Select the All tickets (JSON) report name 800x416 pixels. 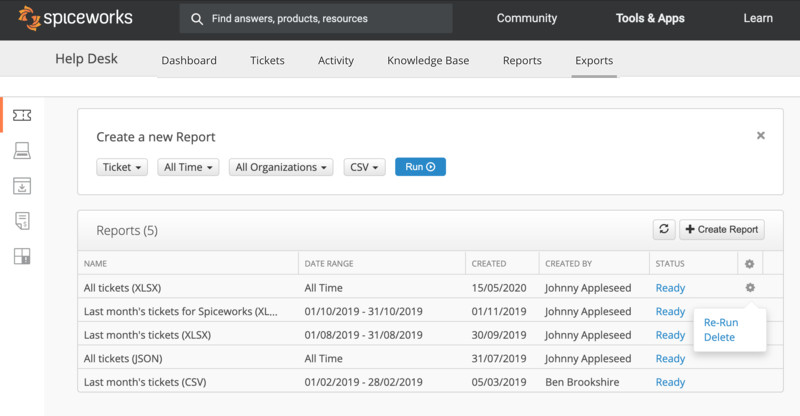(123, 358)
